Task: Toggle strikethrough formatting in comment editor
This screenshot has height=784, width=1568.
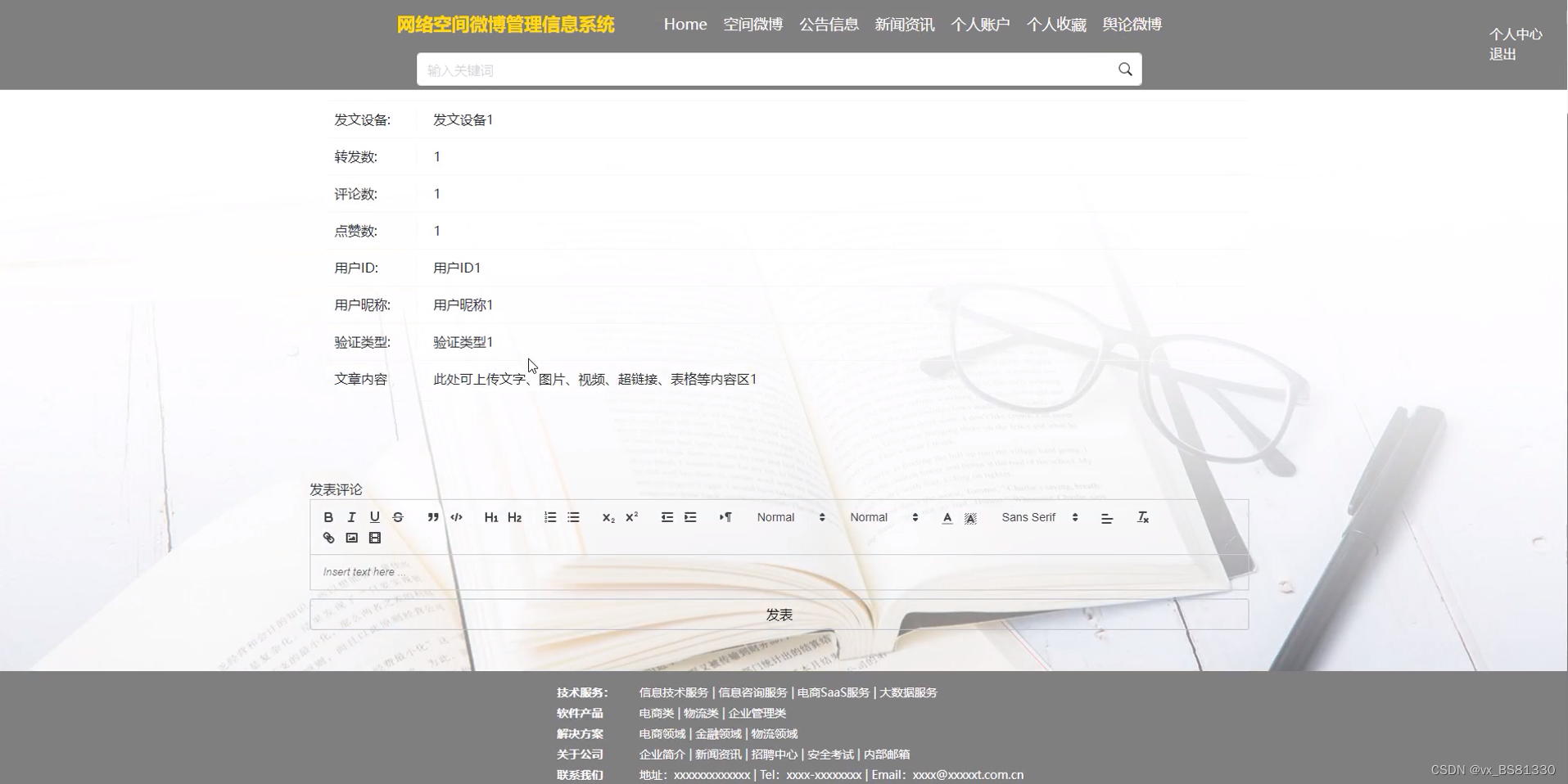Action: [398, 517]
